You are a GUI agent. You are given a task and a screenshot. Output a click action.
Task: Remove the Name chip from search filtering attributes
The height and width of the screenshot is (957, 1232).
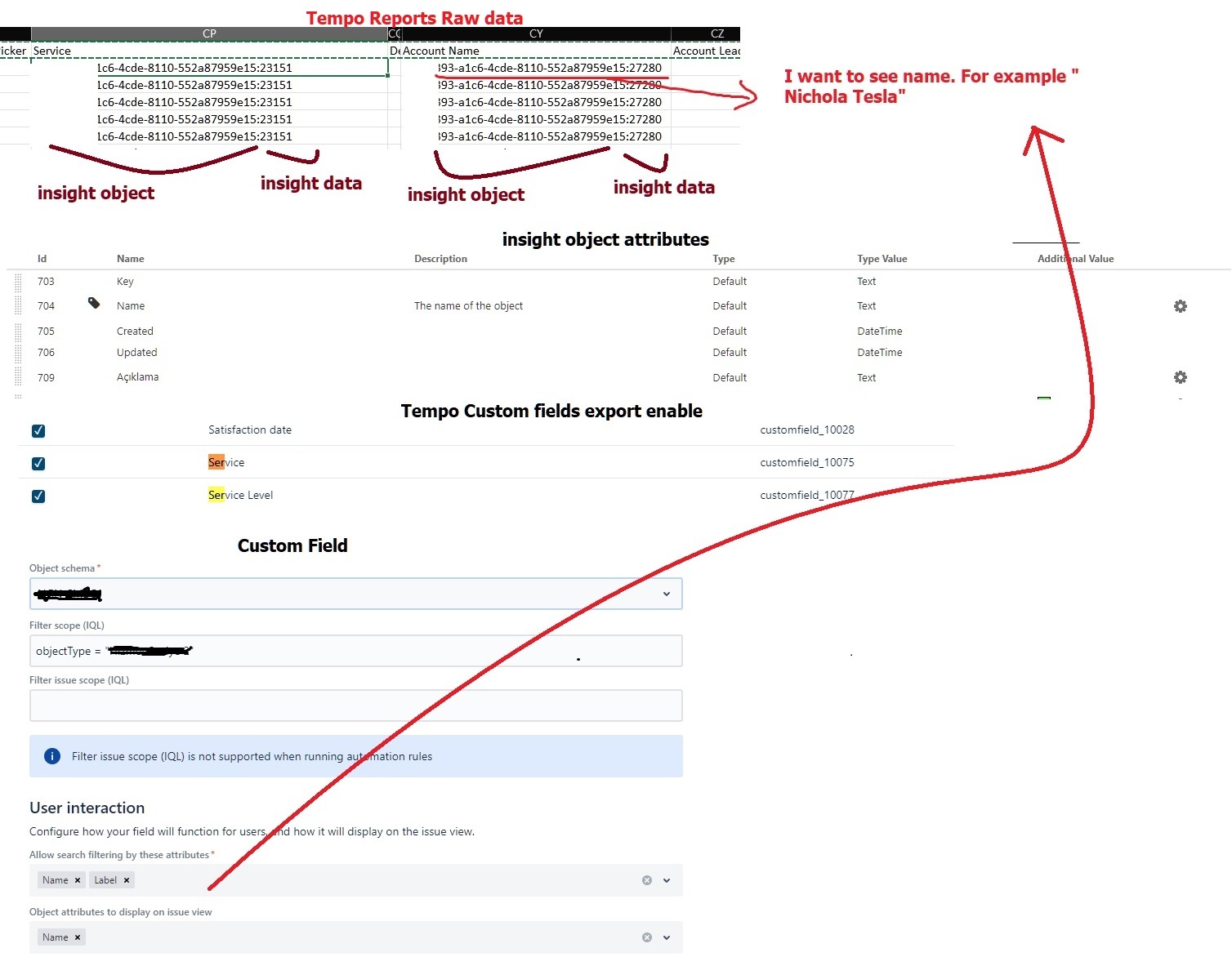tap(78, 880)
